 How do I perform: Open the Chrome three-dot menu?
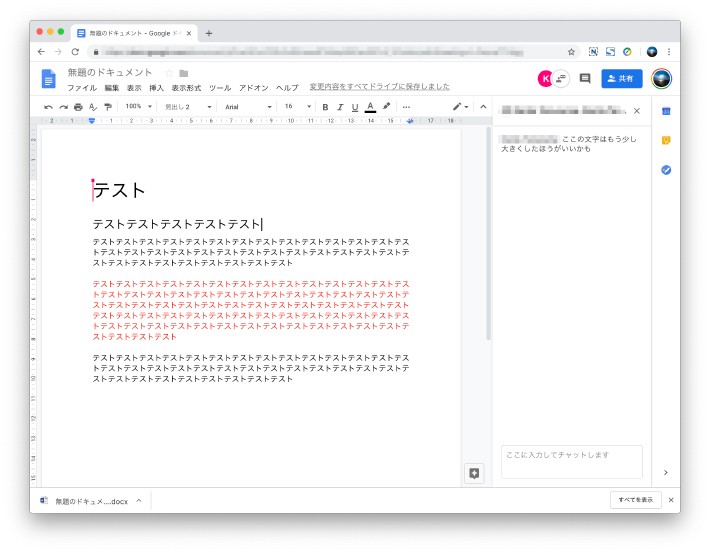point(669,52)
